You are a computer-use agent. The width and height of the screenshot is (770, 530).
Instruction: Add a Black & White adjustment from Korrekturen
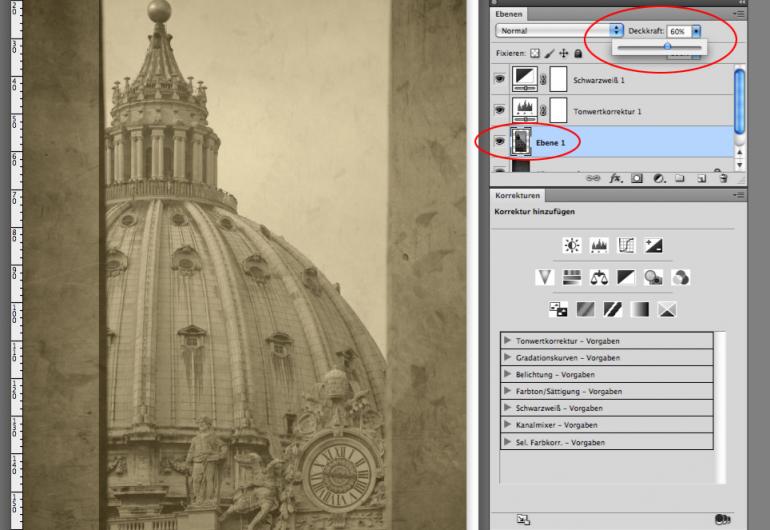[626, 278]
